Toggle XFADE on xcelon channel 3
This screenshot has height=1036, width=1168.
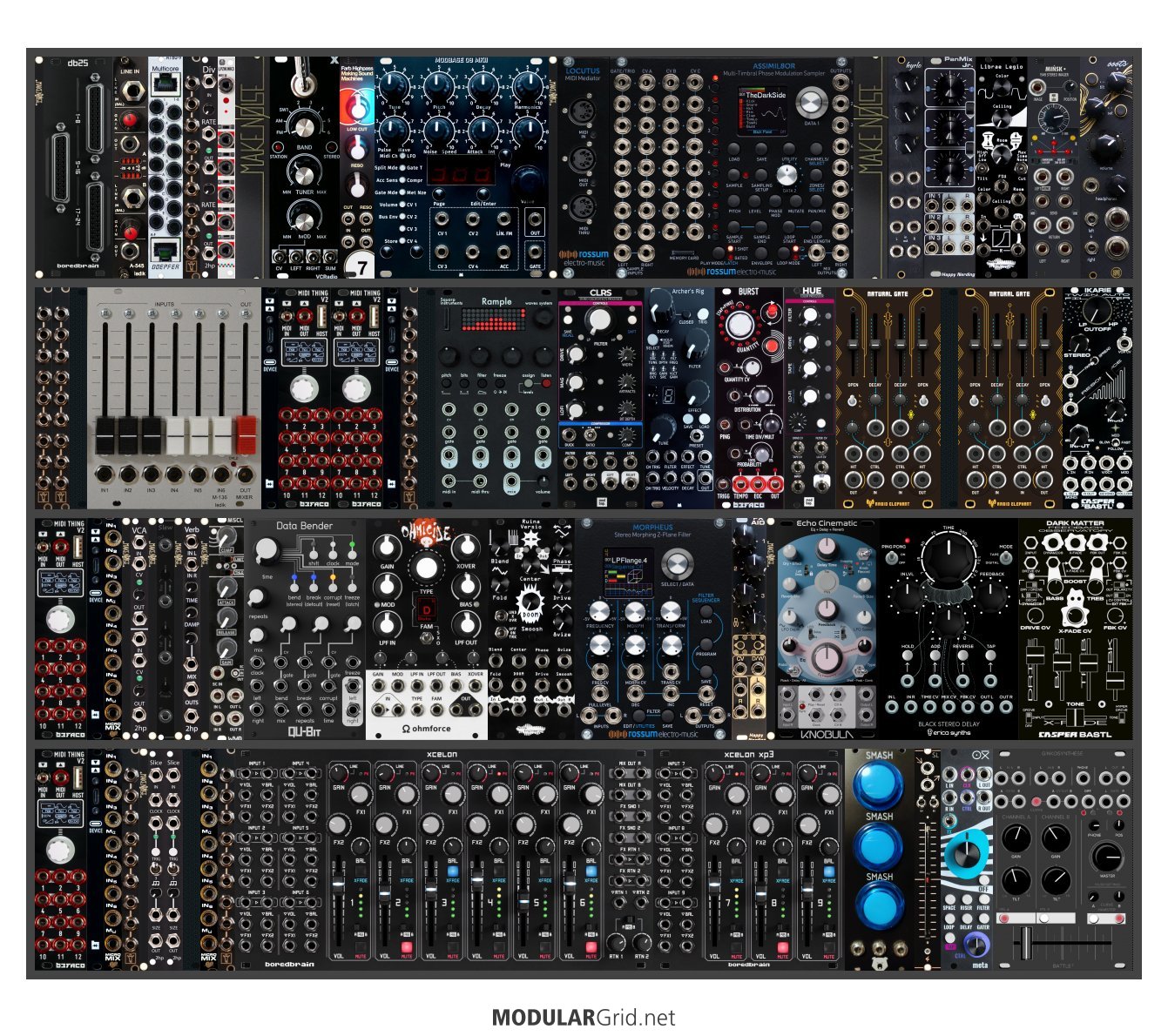pyautogui.click(x=453, y=871)
